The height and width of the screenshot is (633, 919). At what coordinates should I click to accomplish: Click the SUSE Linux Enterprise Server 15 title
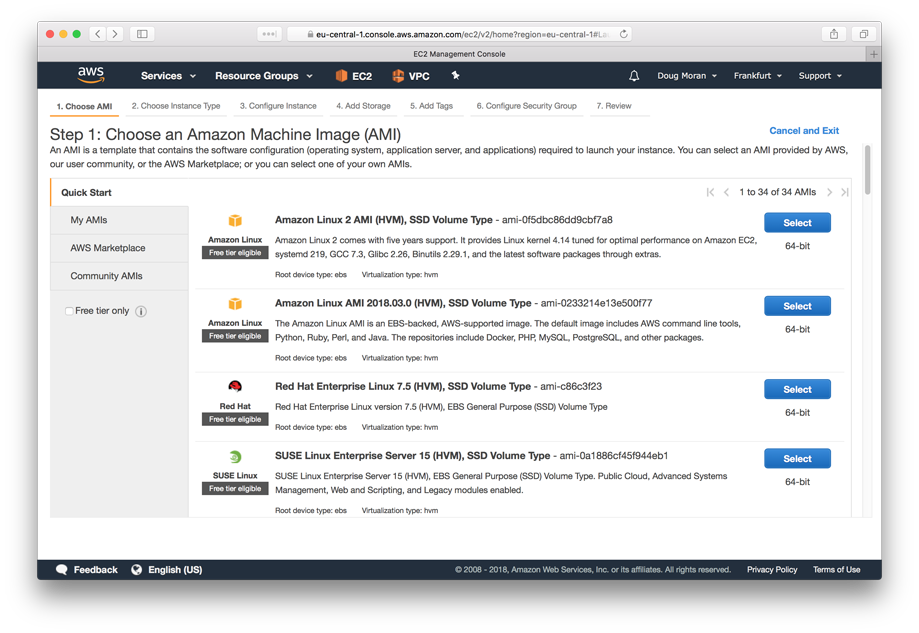click(x=413, y=455)
